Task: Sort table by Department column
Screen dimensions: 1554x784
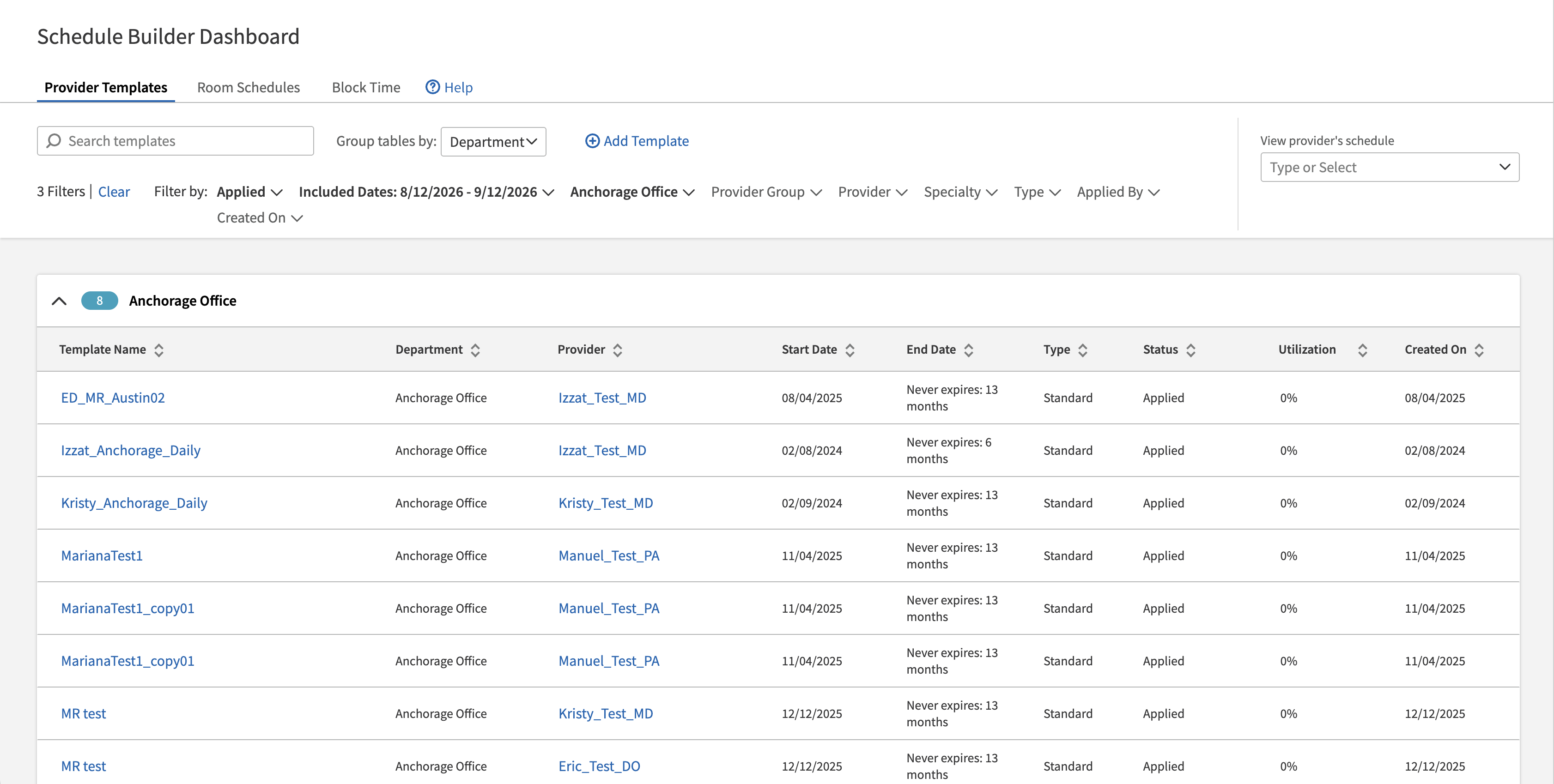Action: 475,350
